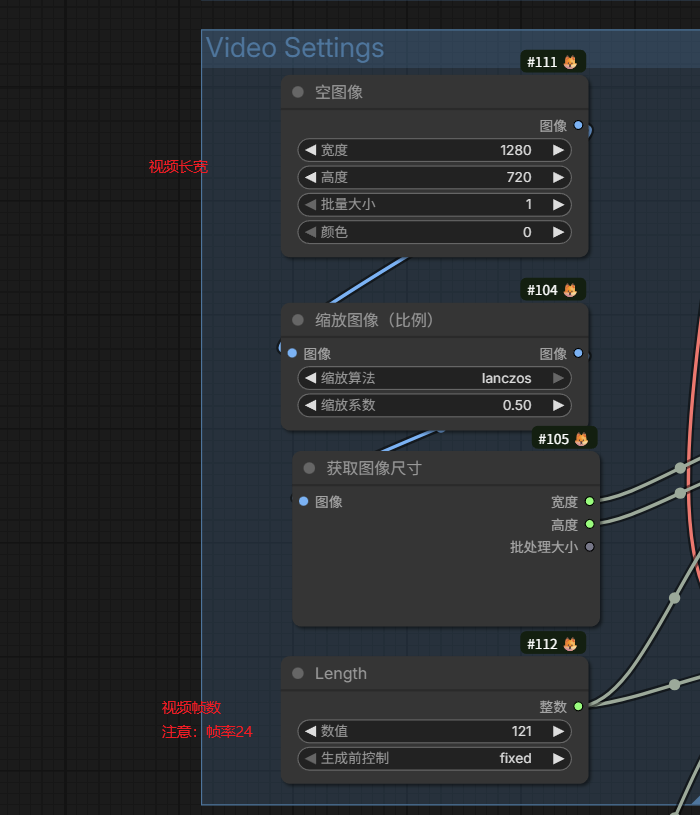Screen dimensions: 700x815
Task: Increase 宽度 value with right arrow
Action: point(558,150)
